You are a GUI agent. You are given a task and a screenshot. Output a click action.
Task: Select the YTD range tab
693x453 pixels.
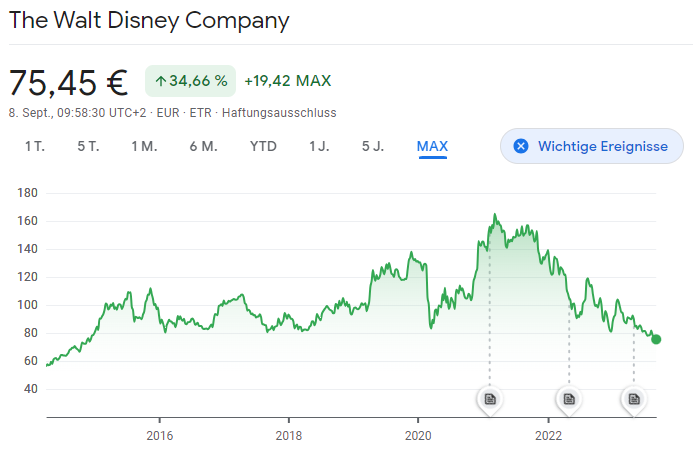(x=263, y=146)
